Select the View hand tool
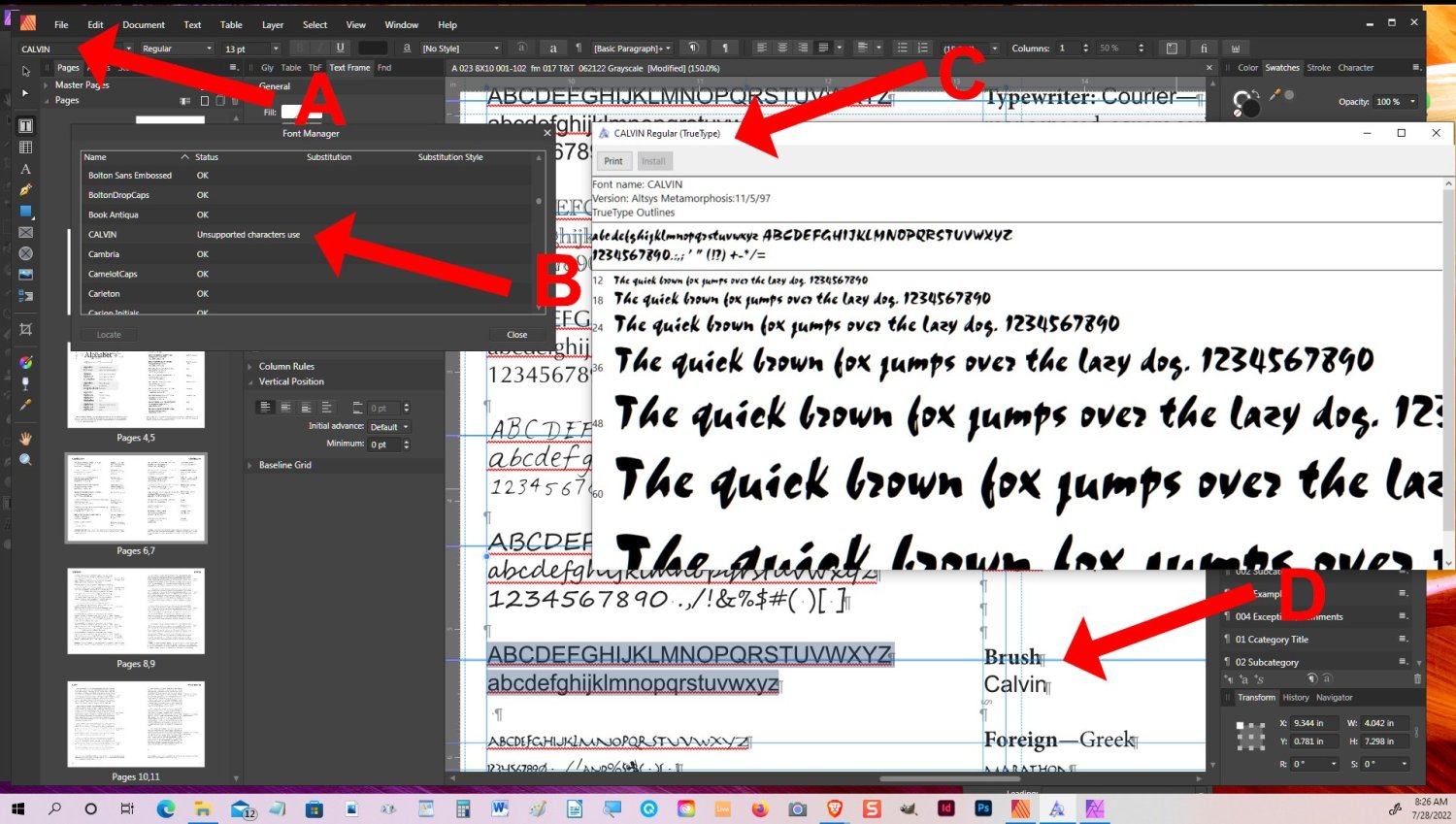Image resolution: width=1456 pixels, height=824 pixels. (x=24, y=439)
